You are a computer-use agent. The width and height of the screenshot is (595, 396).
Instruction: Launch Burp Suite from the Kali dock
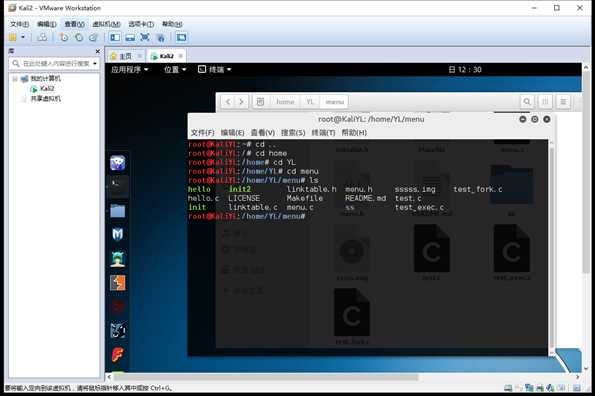tap(118, 283)
